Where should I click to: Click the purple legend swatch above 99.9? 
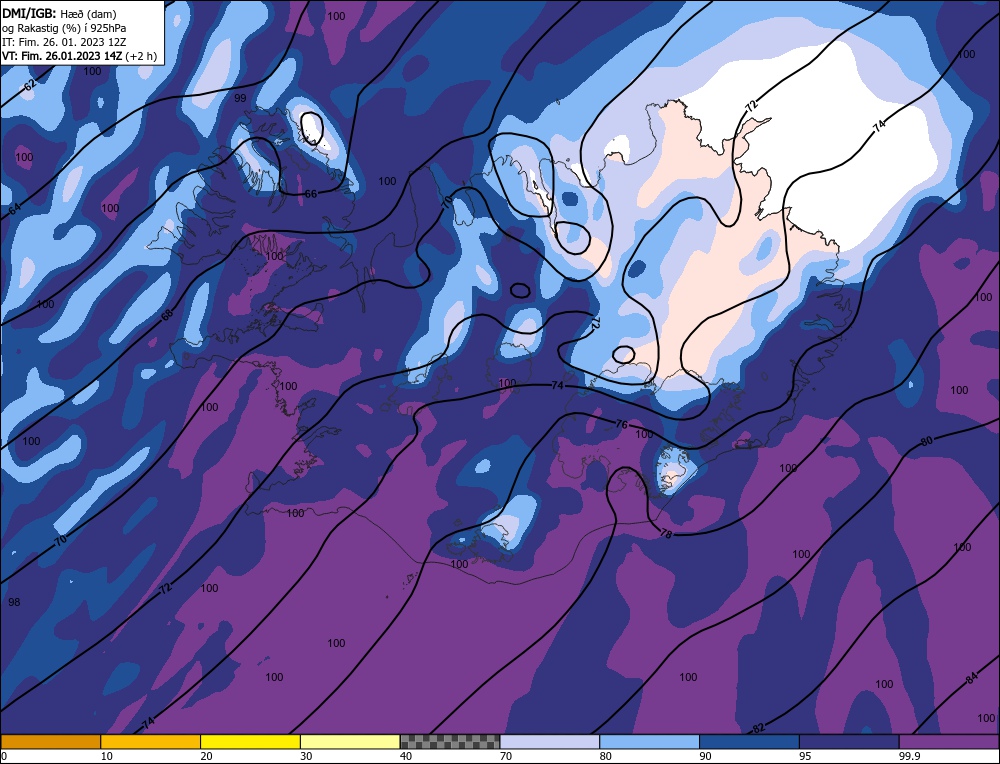(949, 741)
